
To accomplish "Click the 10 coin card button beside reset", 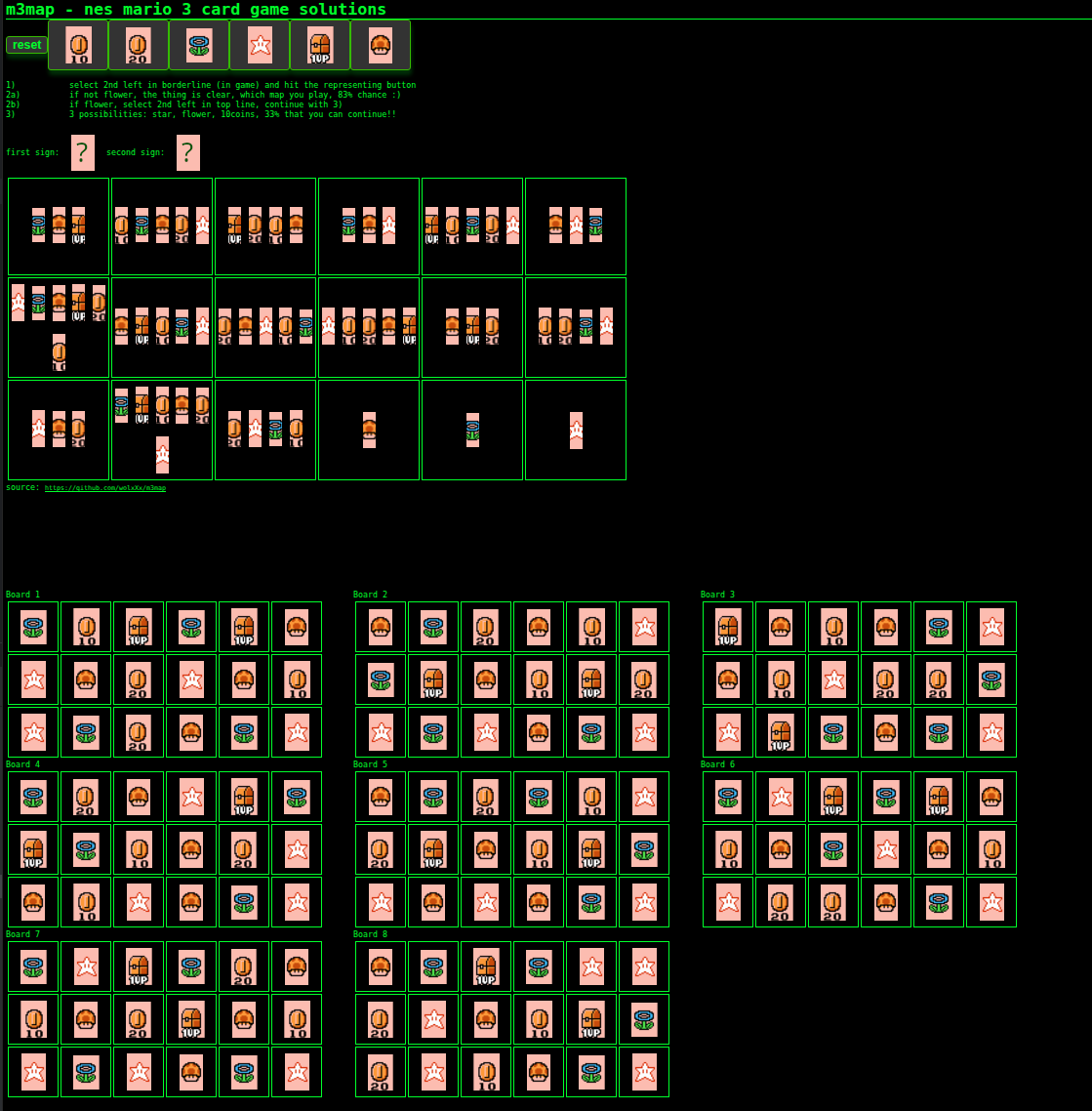I will [78, 45].
